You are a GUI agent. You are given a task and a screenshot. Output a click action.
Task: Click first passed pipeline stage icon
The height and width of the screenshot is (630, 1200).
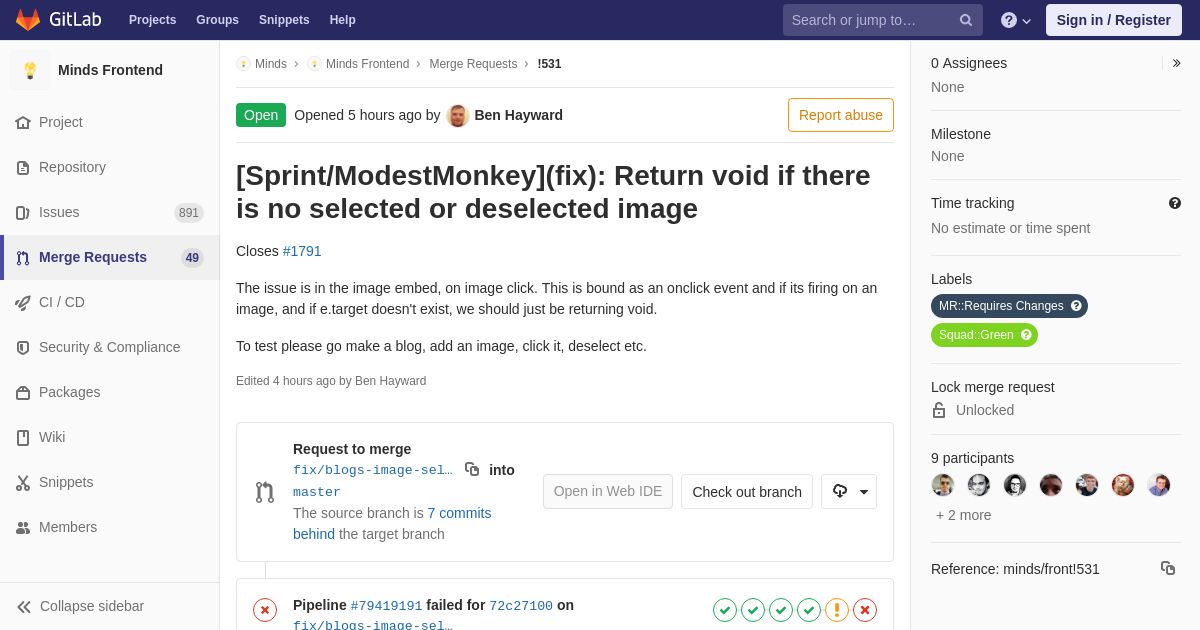click(x=725, y=610)
